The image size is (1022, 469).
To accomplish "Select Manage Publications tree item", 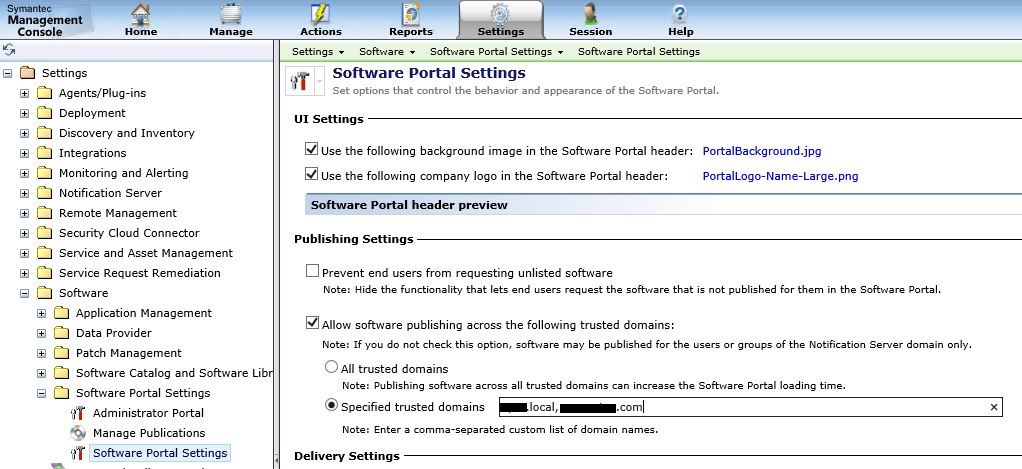I will pyautogui.click(x=149, y=433).
